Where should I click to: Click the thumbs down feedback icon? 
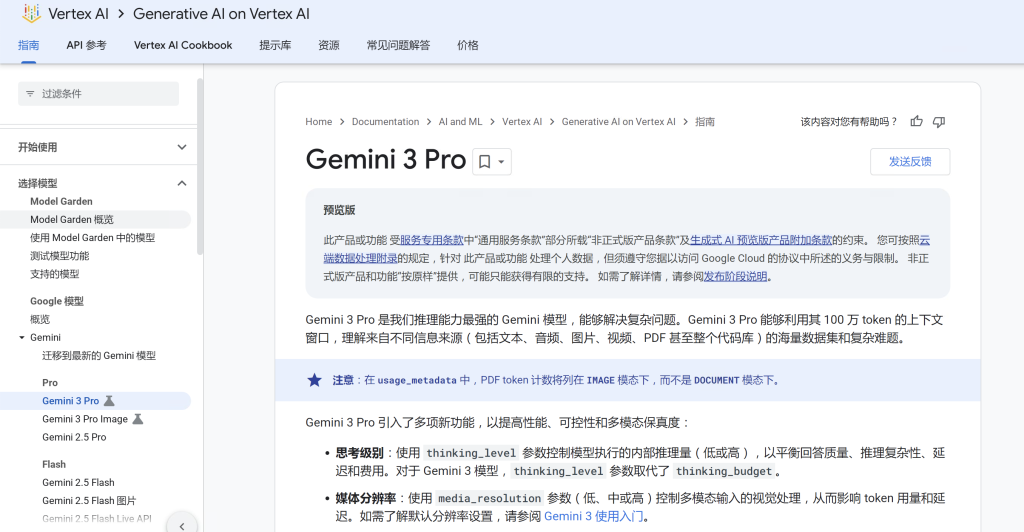tap(939, 121)
